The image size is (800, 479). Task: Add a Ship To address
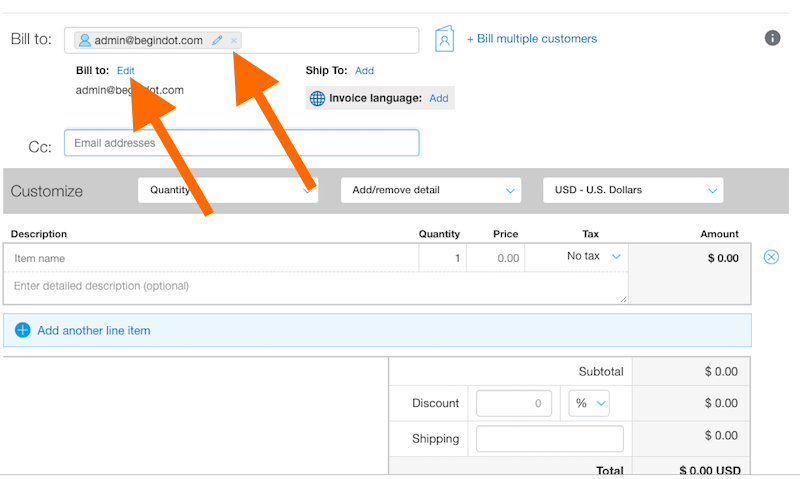click(364, 70)
